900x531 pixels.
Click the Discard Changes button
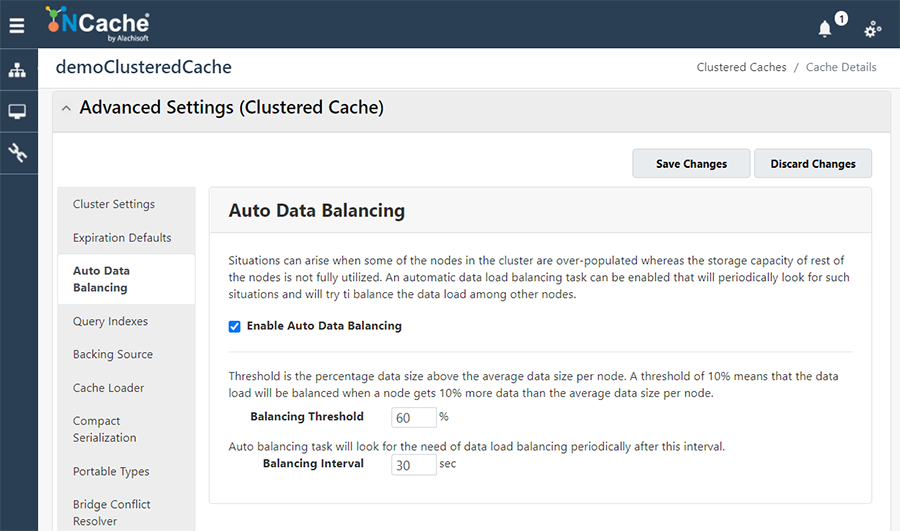(812, 164)
